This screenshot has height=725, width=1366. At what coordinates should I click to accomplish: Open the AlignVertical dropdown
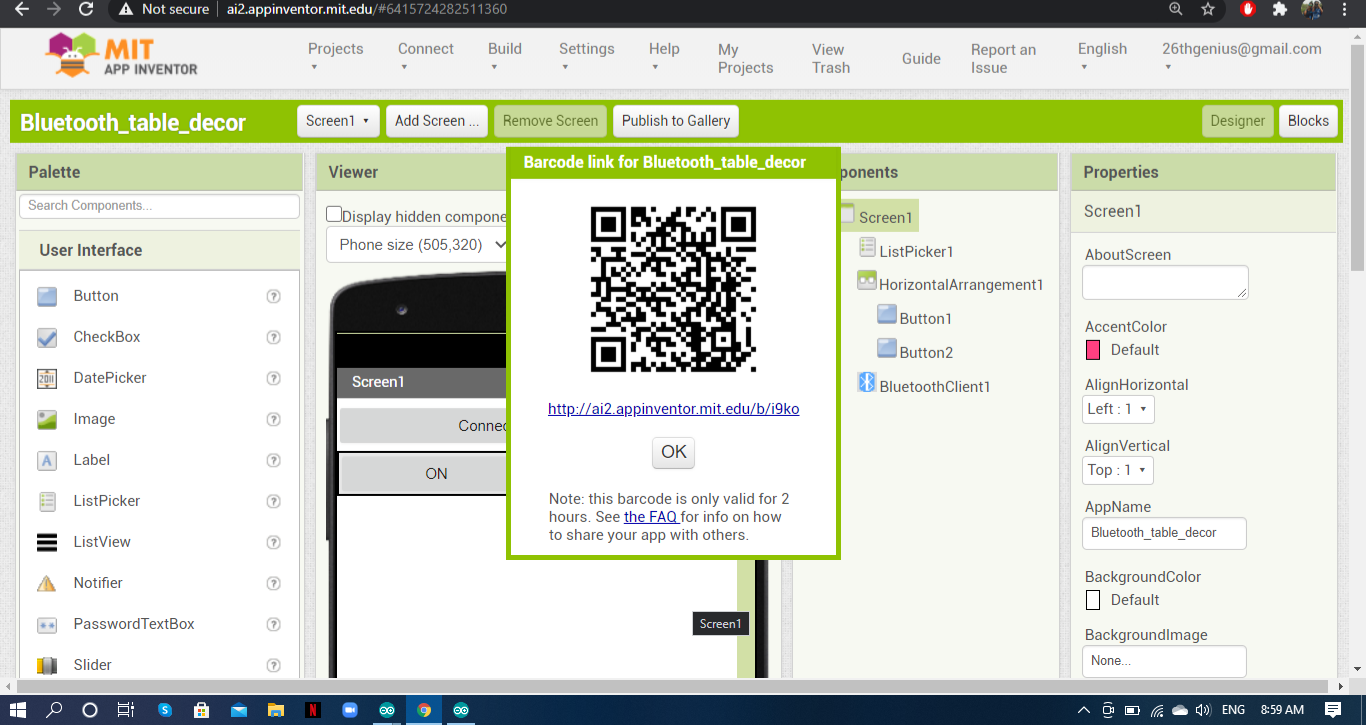click(x=1119, y=470)
